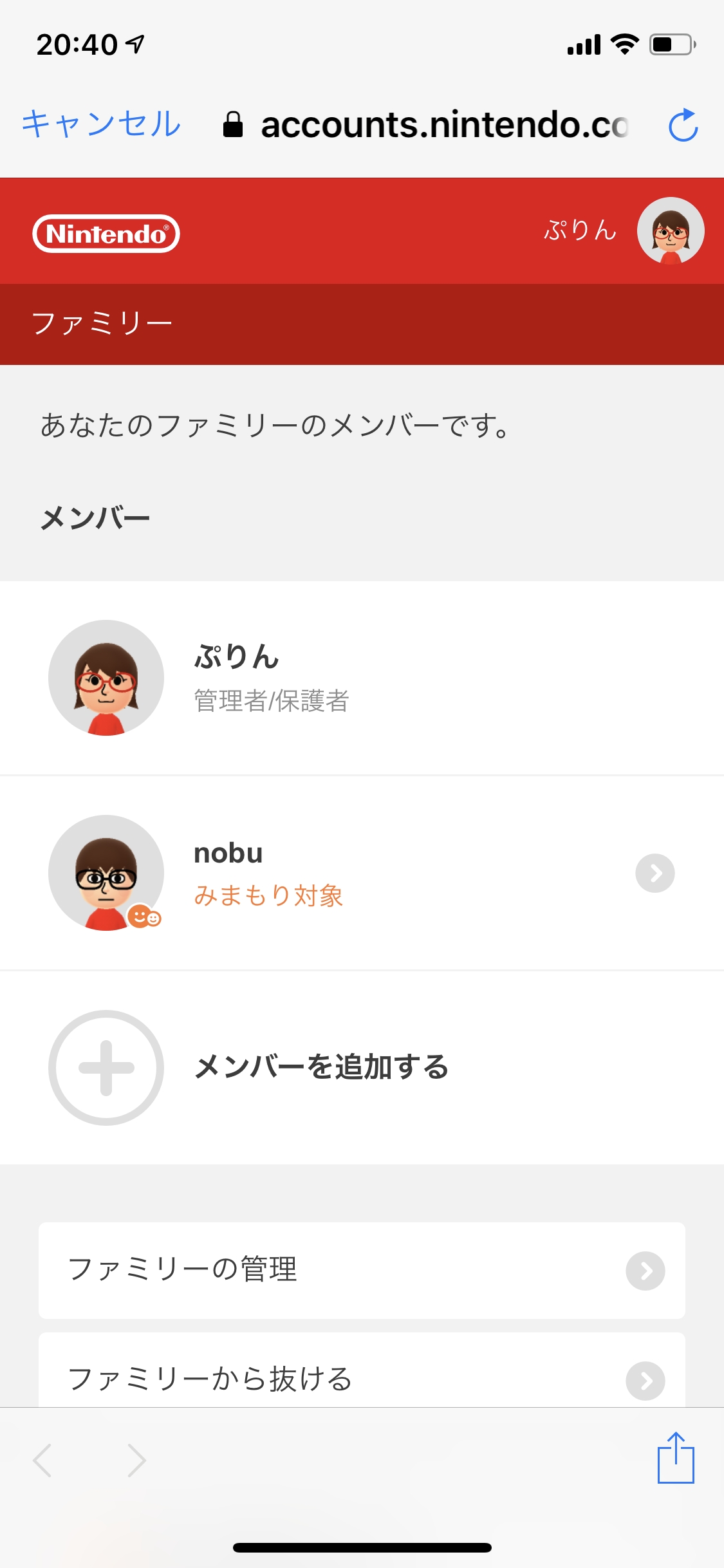The height and width of the screenshot is (1568, 724).
Task: Reload the page with refresh icon
Action: 683,125
